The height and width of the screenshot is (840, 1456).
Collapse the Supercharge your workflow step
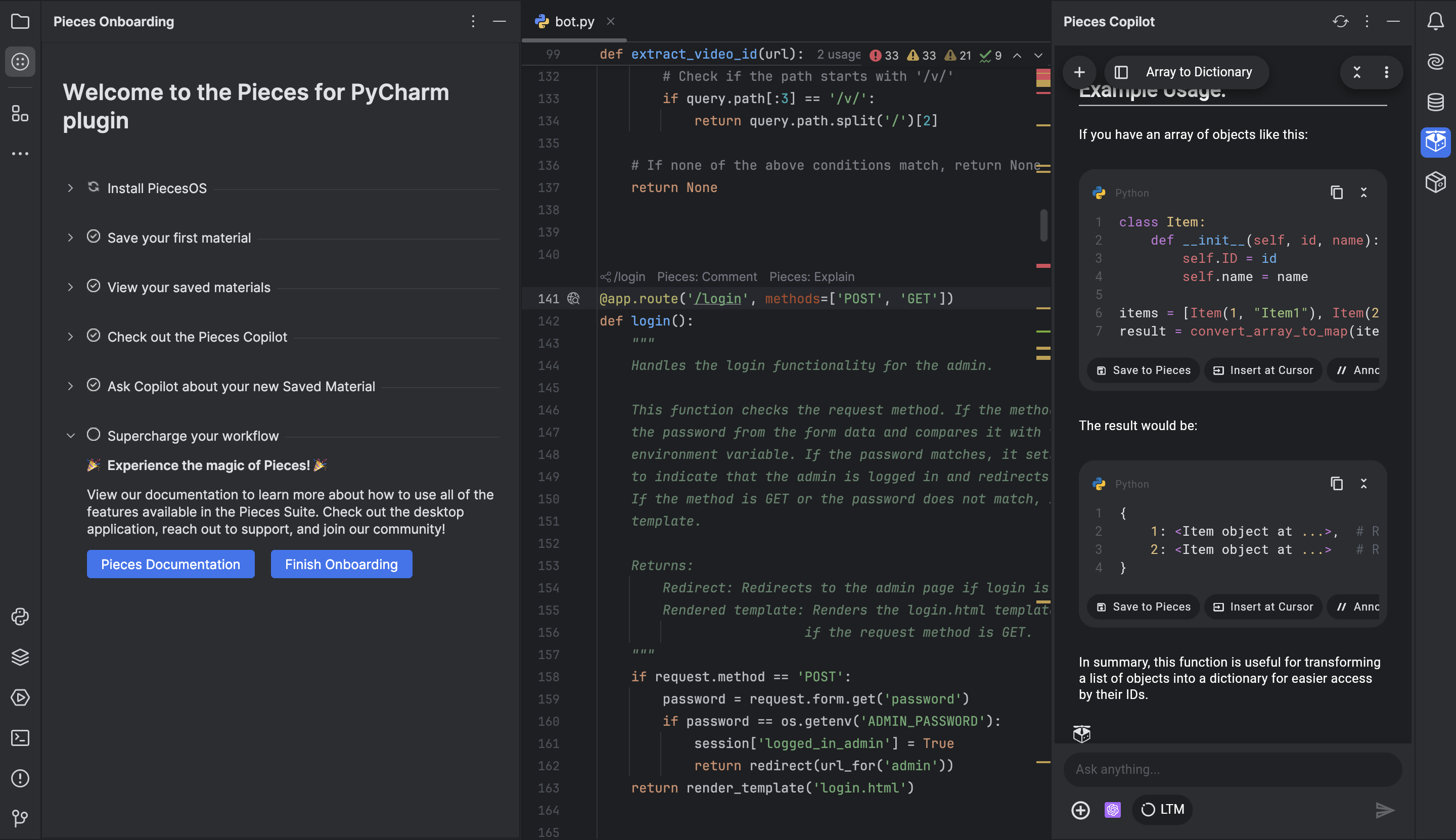click(x=70, y=436)
